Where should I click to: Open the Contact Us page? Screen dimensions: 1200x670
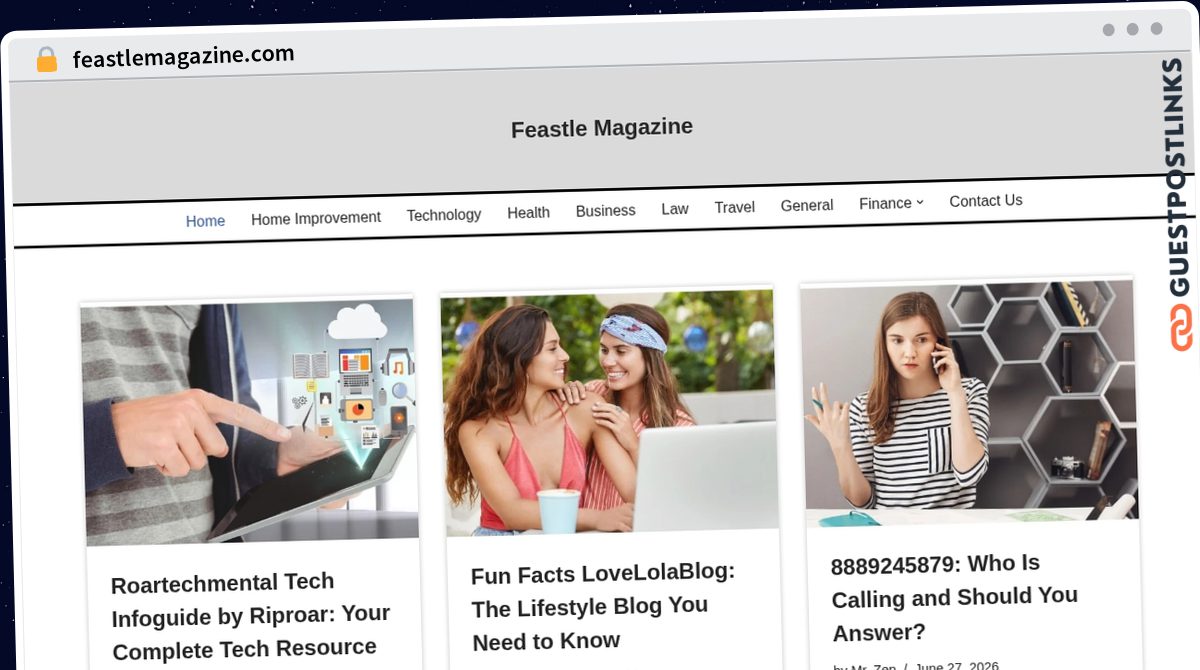(x=986, y=201)
